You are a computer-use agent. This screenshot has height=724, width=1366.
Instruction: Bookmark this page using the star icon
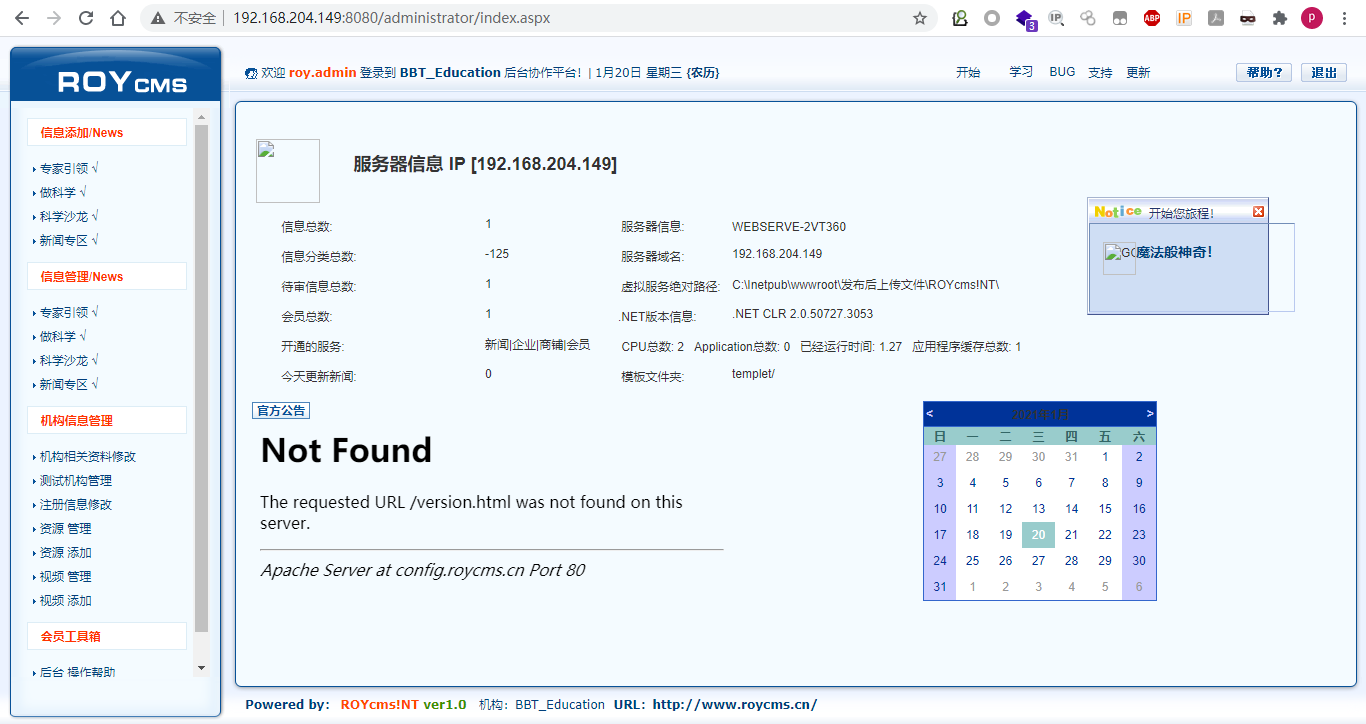919,17
